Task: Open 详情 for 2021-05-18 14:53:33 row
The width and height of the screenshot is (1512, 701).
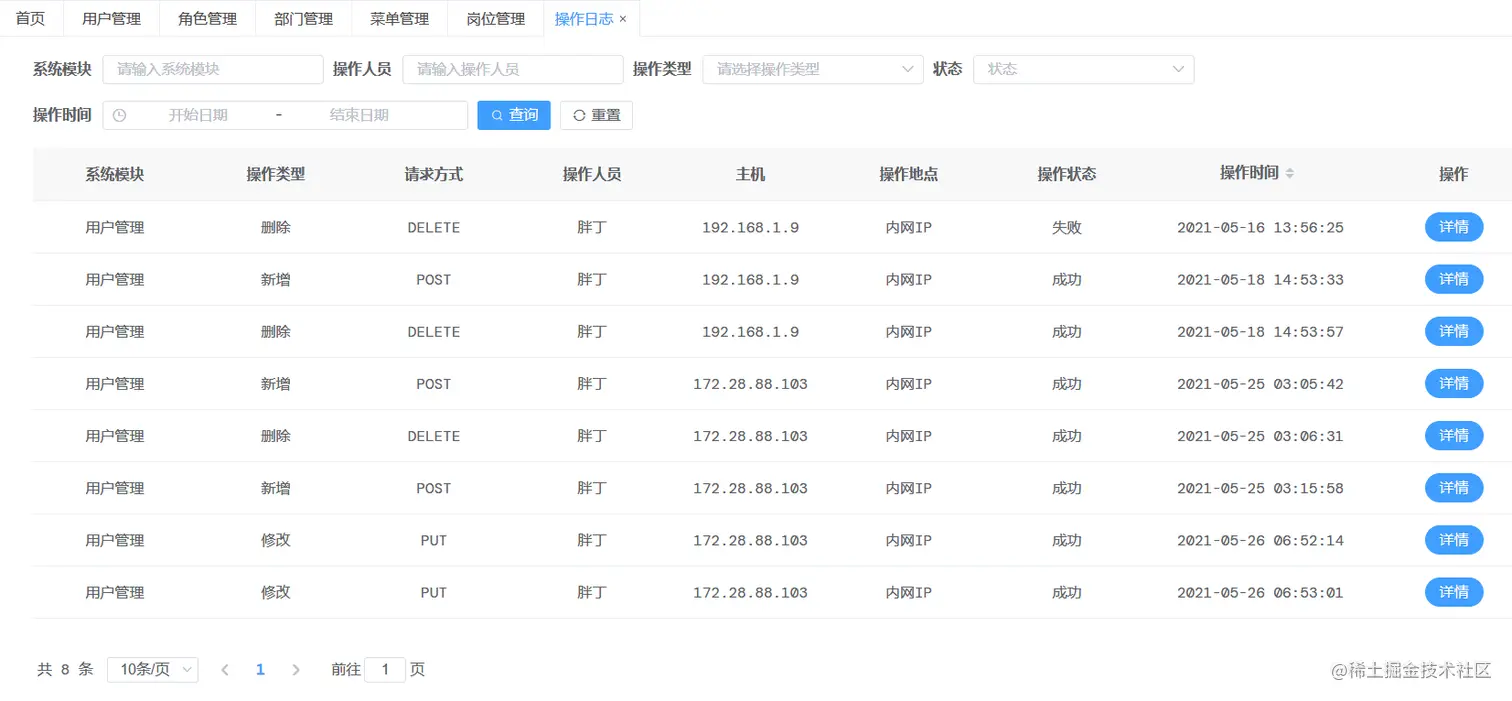Action: pos(1454,279)
